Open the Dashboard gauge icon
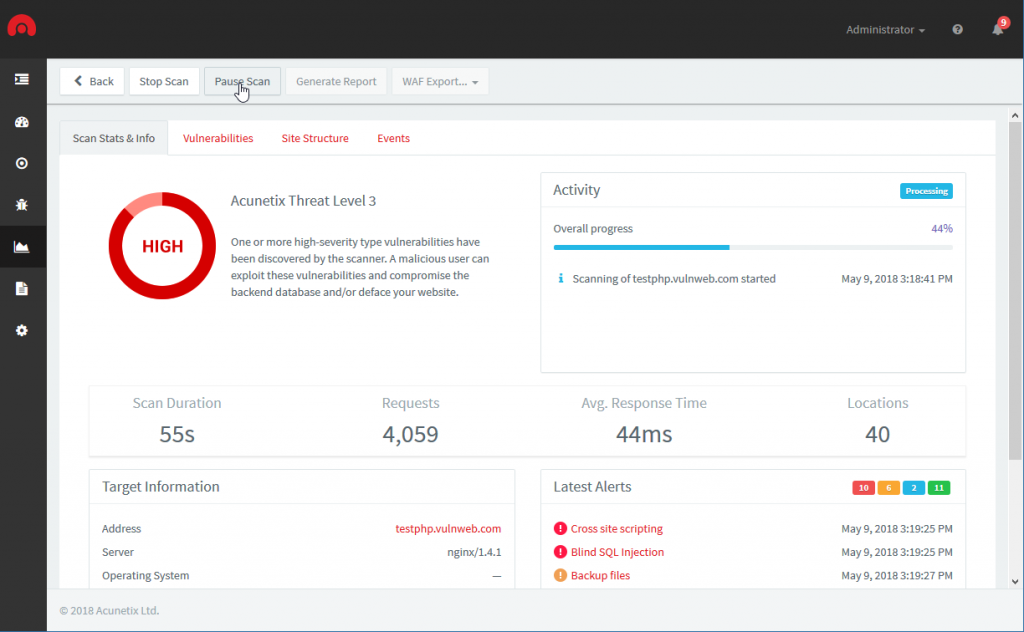Viewport: 1024px width, 632px height. click(x=22, y=122)
